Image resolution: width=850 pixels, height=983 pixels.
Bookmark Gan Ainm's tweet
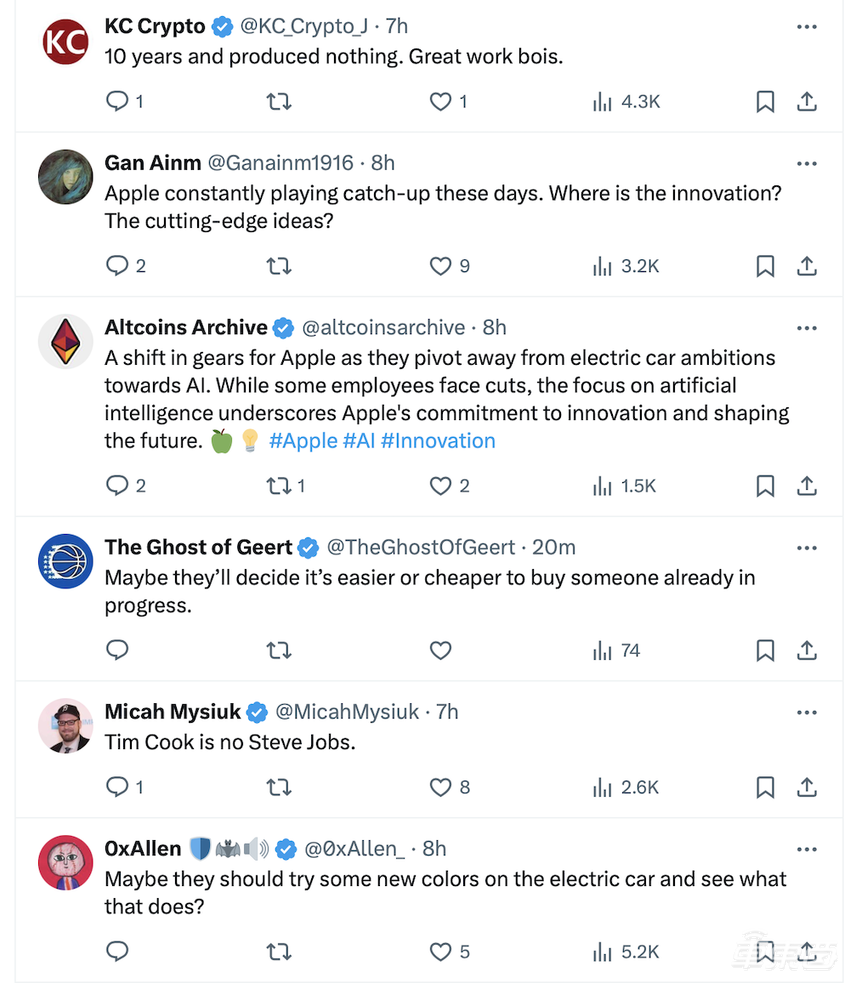[x=765, y=266]
